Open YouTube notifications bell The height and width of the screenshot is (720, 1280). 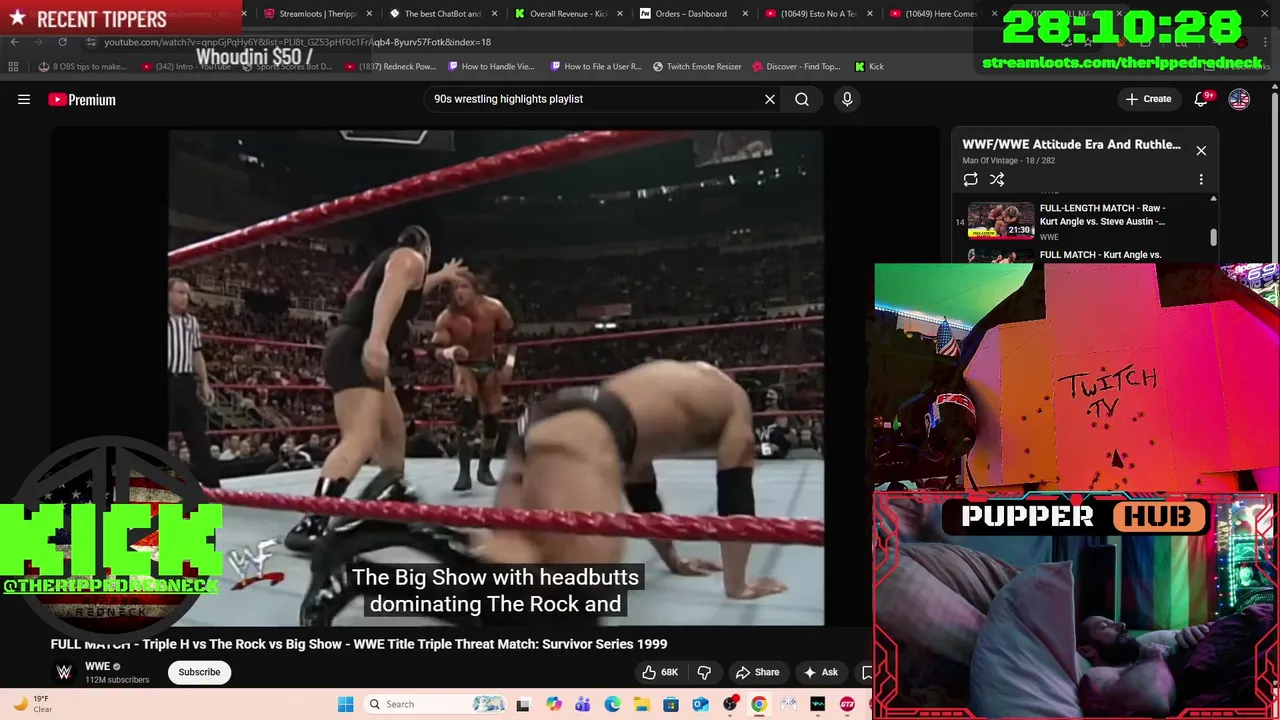pos(1202,99)
